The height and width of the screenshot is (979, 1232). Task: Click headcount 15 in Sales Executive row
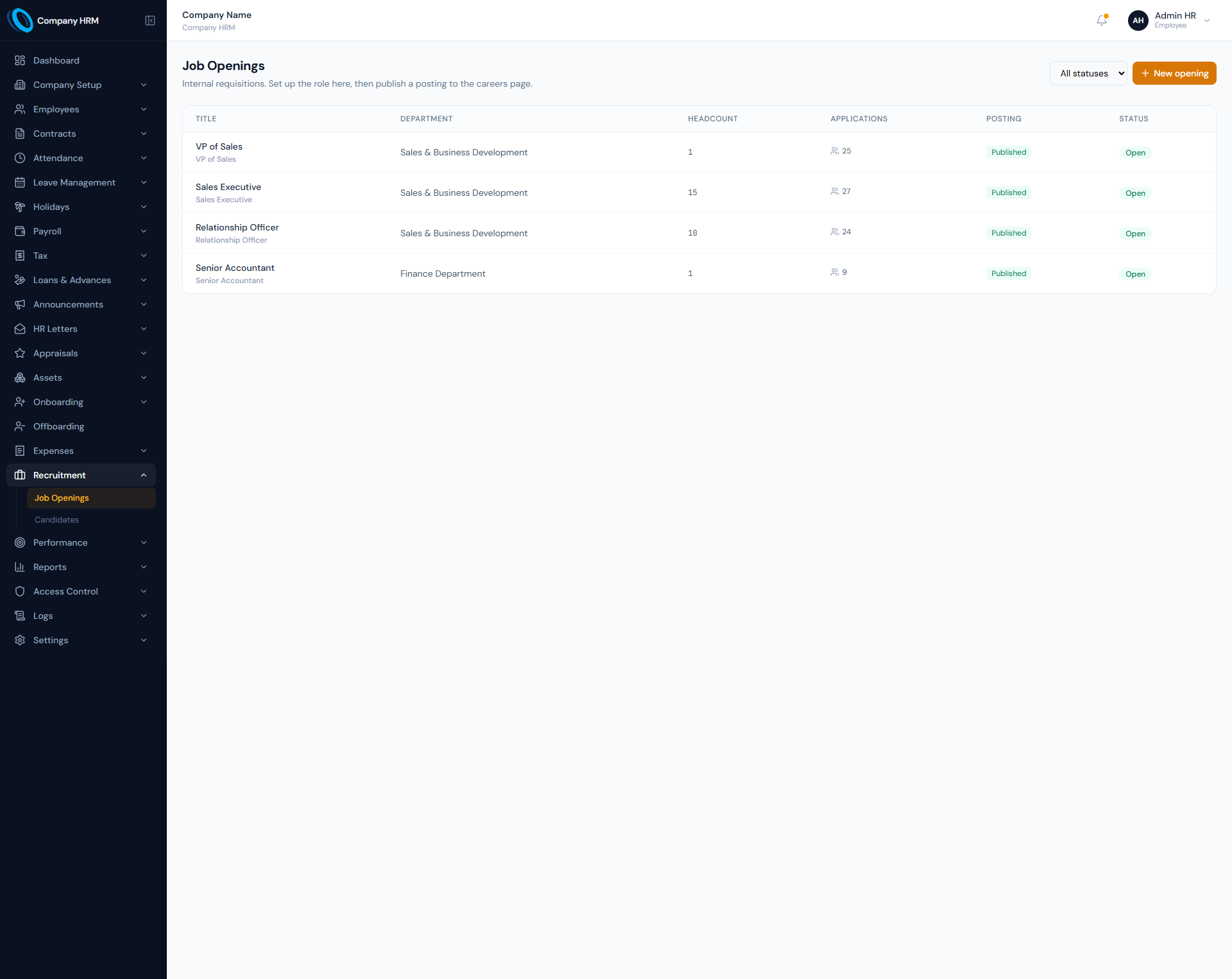click(692, 193)
